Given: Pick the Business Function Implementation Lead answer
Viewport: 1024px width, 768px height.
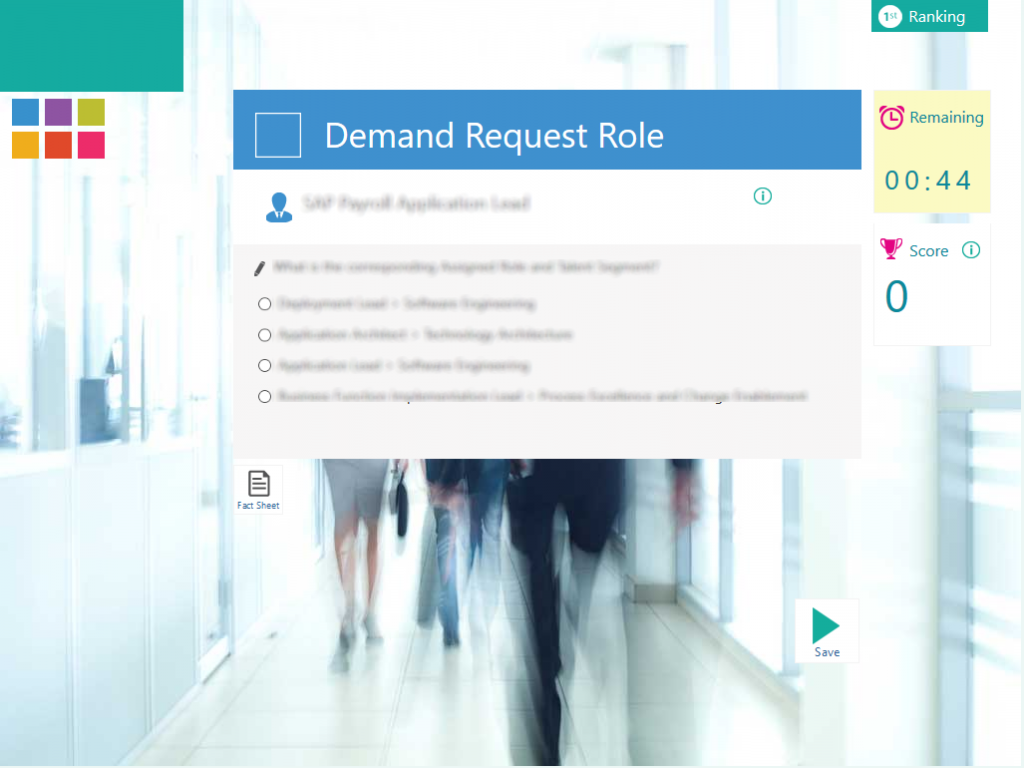Looking at the screenshot, I should click(264, 396).
